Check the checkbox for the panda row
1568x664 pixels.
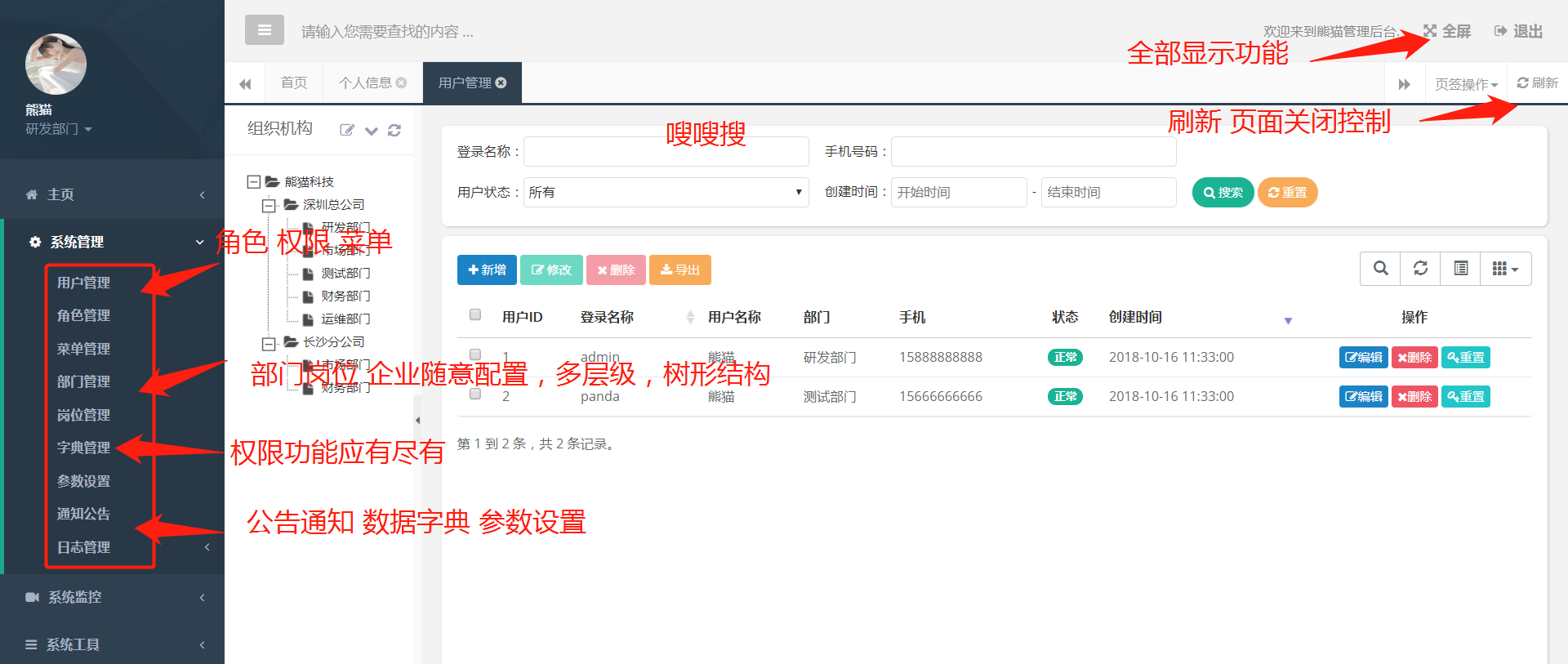pos(475,393)
